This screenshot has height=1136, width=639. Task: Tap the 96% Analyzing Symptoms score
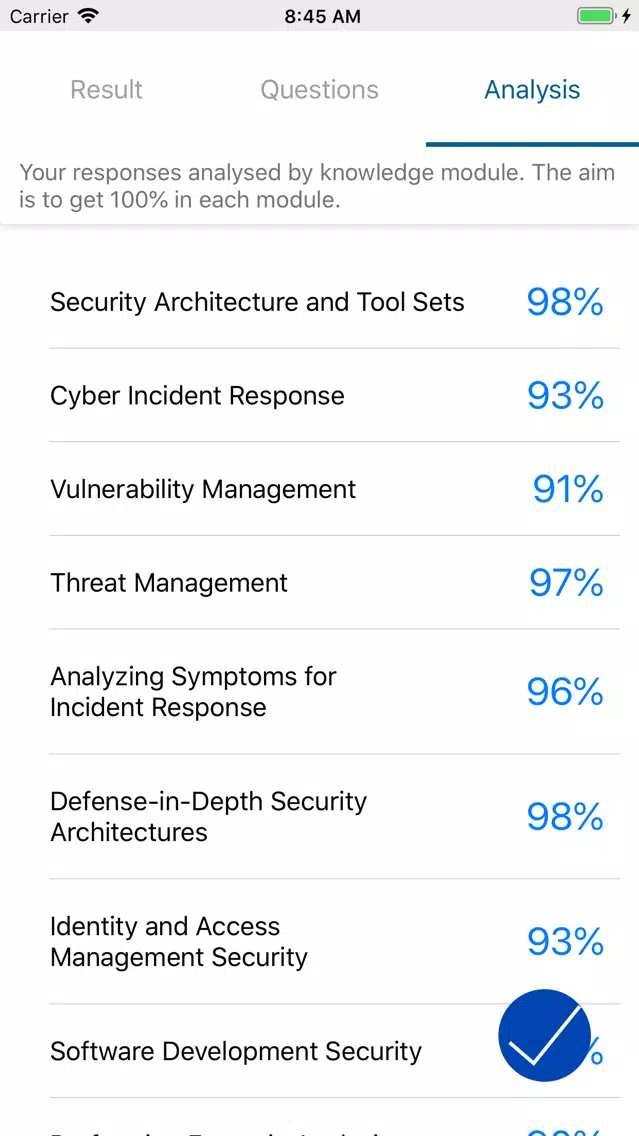[x=565, y=692]
